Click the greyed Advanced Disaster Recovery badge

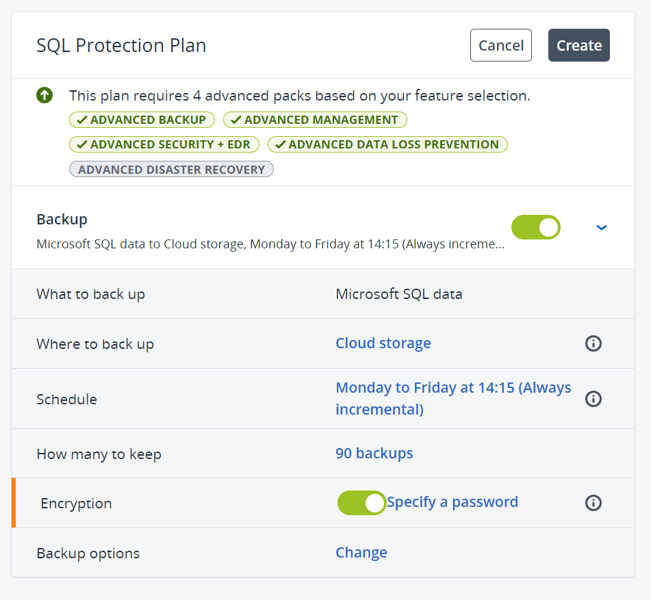click(x=171, y=169)
